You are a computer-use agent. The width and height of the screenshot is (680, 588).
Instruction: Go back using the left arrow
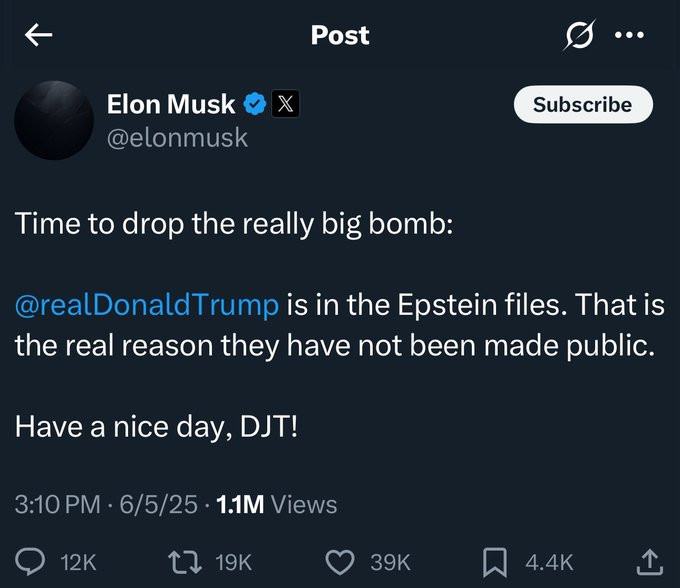point(38,35)
